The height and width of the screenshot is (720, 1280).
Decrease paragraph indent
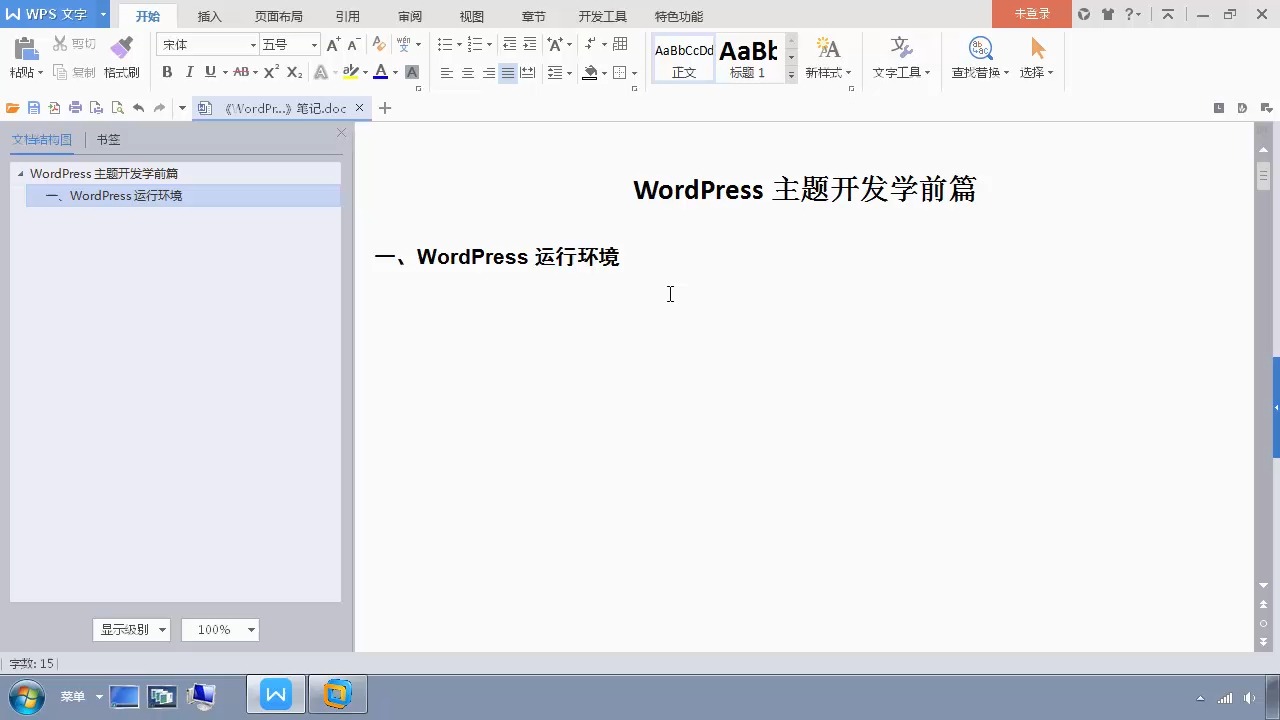509,44
